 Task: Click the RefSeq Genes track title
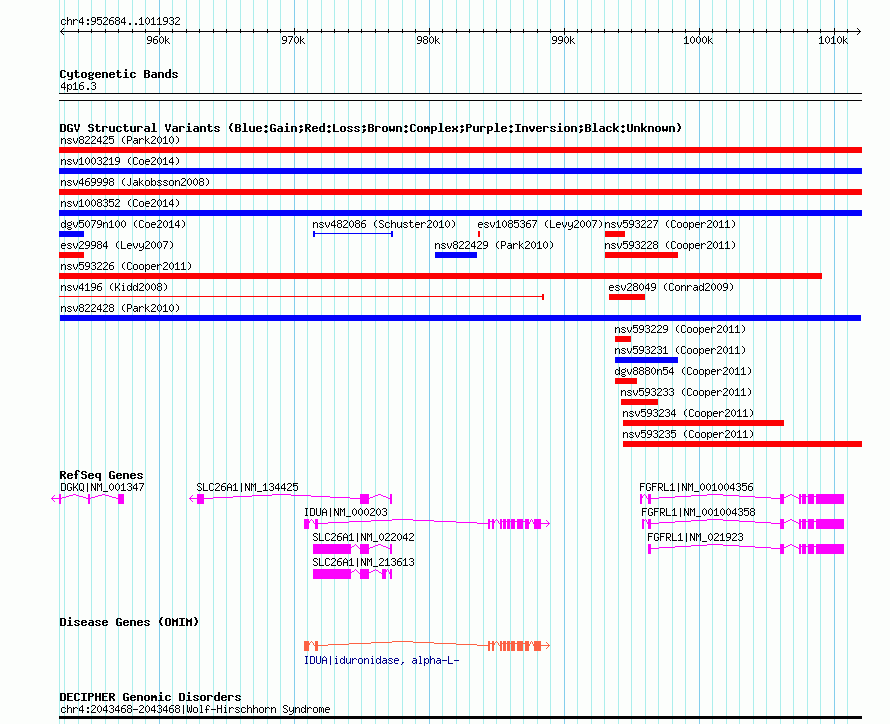[101, 475]
